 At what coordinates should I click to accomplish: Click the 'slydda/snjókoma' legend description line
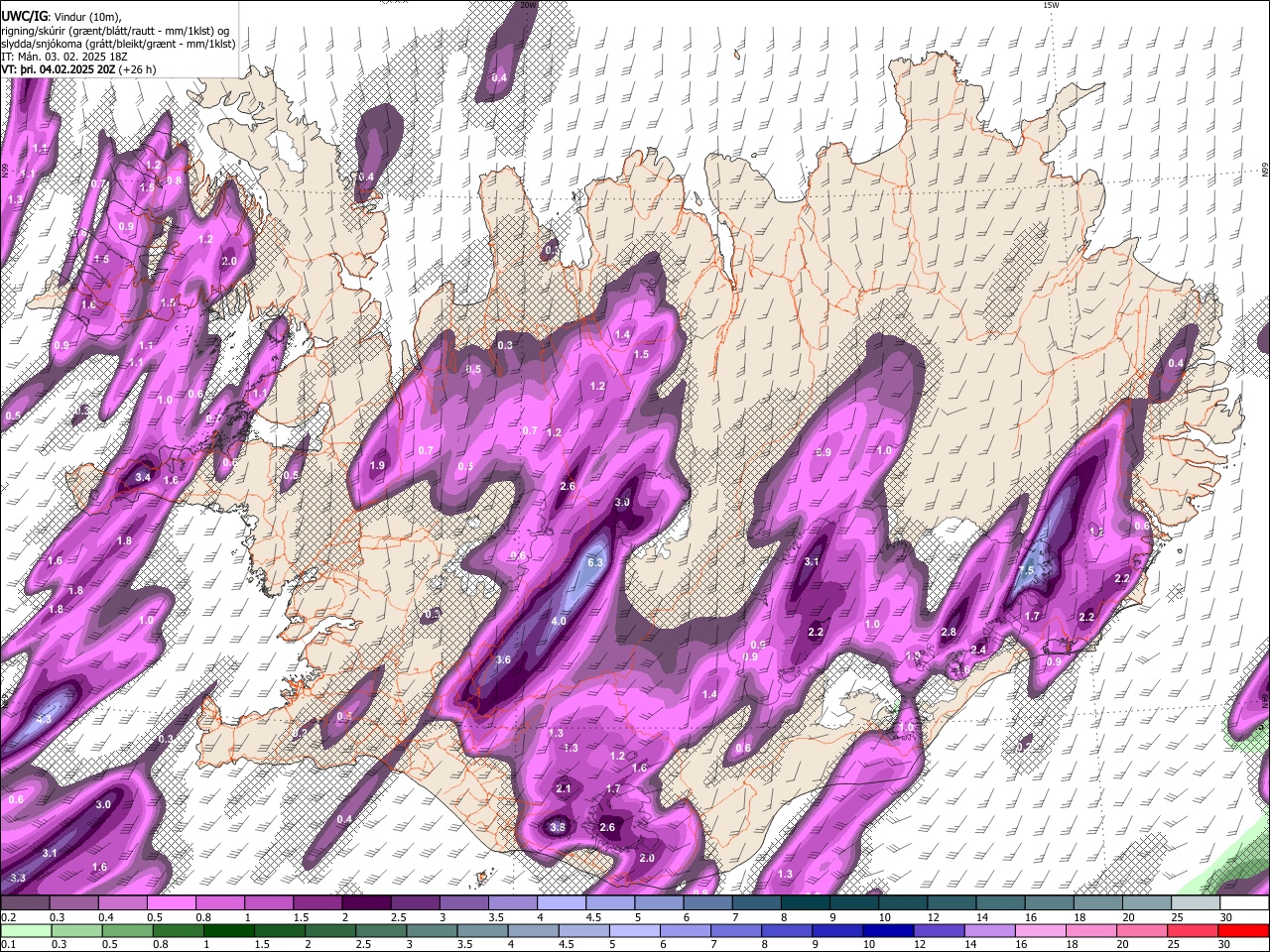(x=117, y=44)
